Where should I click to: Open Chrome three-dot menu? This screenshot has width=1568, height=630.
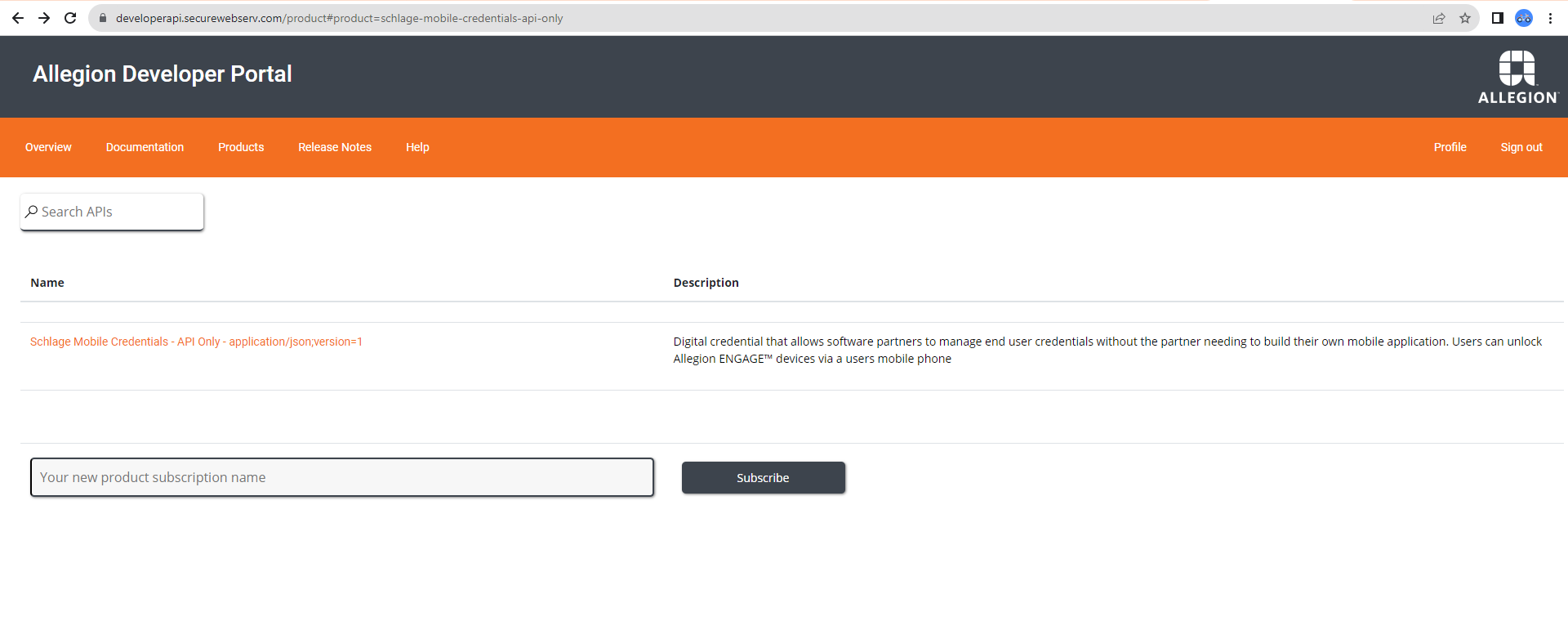click(1550, 18)
